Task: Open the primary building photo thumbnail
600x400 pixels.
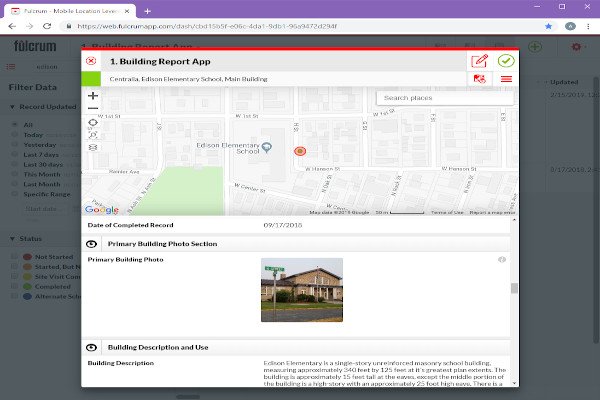Action: pyautogui.click(x=301, y=290)
